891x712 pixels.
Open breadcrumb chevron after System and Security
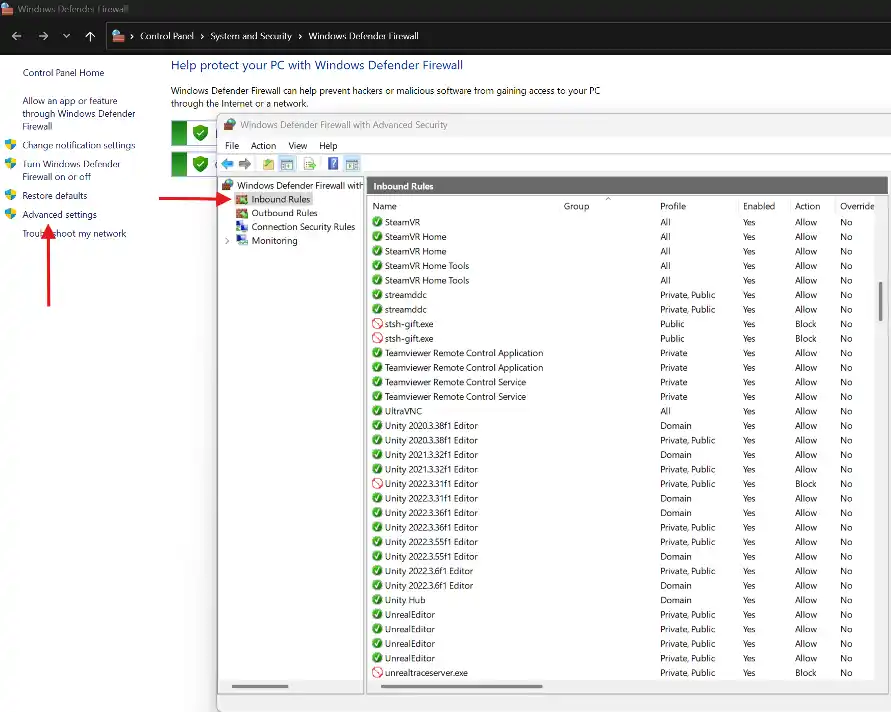coord(300,36)
